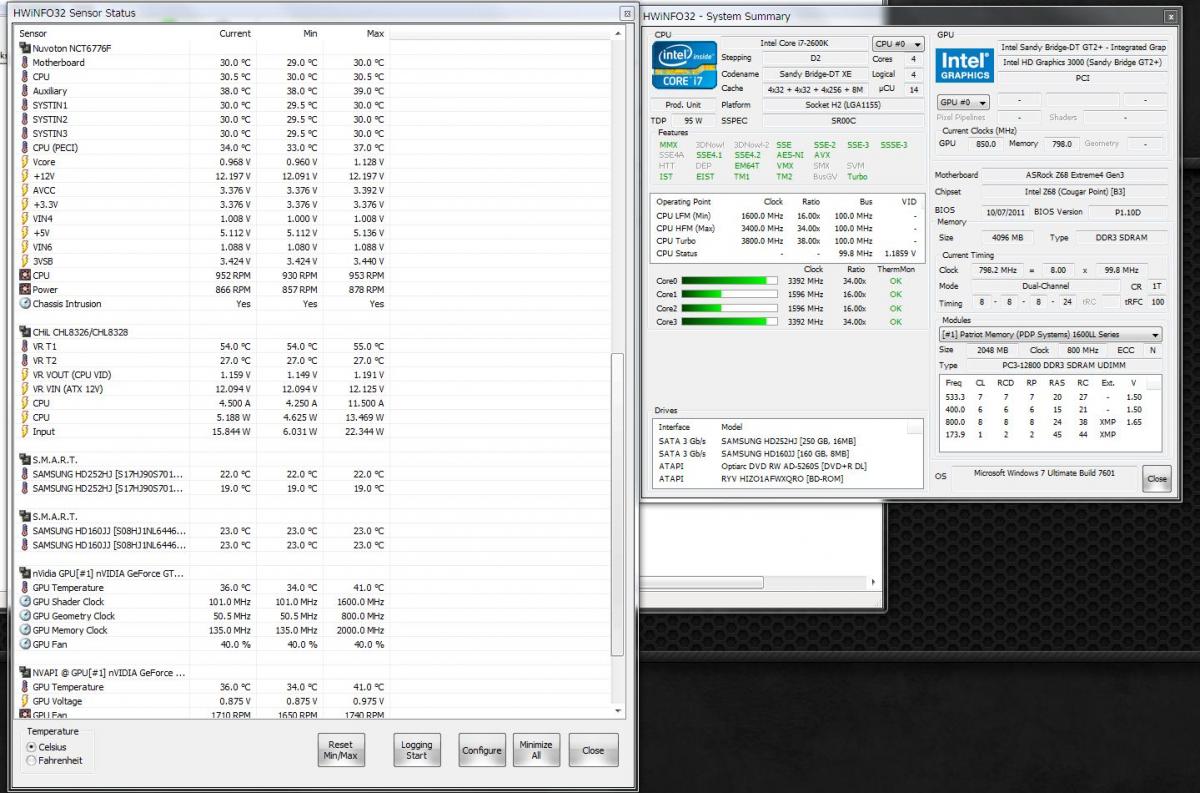The width and height of the screenshot is (1200, 793).
Task: Click the Core0 load bar
Action: click(x=731, y=281)
